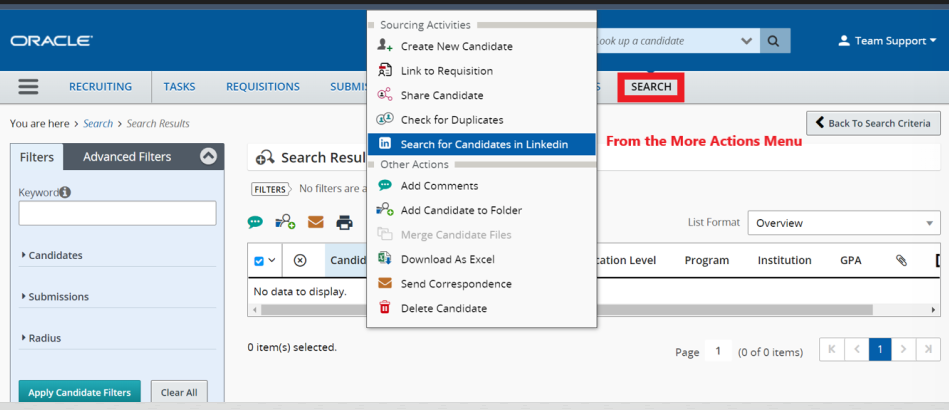949x410 pixels.
Task: Click the next page arrow button
Action: tap(903, 349)
